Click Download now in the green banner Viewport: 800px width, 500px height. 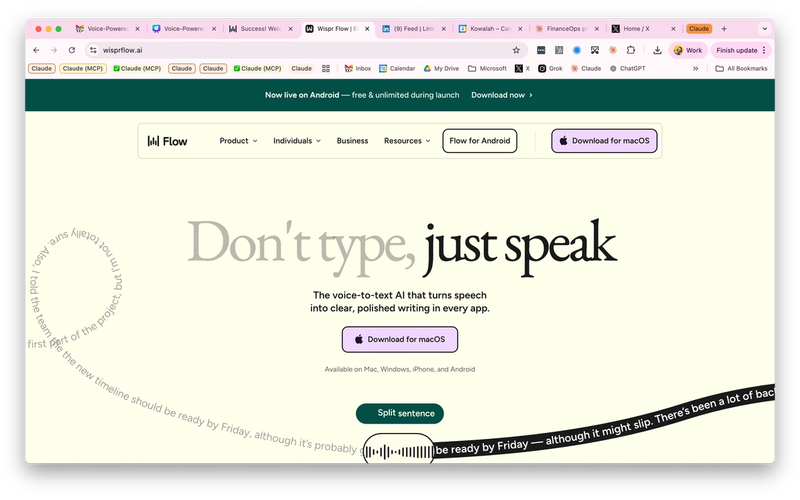tap(502, 95)
